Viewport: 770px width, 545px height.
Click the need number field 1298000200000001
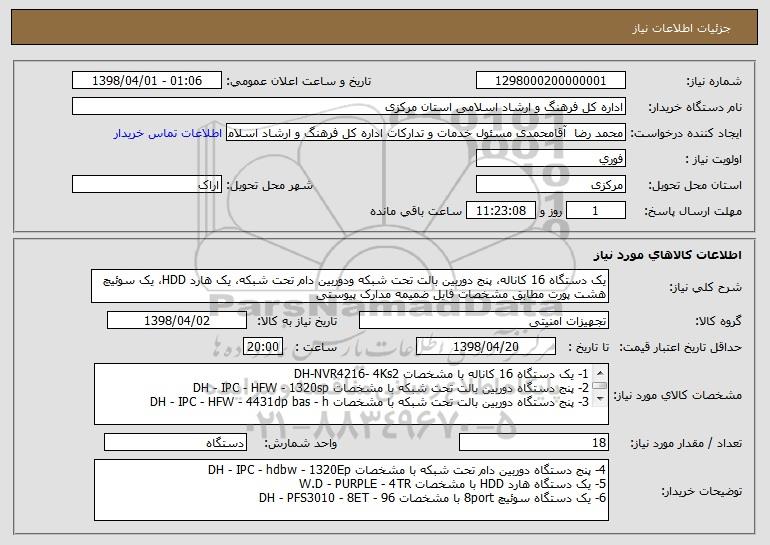pos(550,80)
